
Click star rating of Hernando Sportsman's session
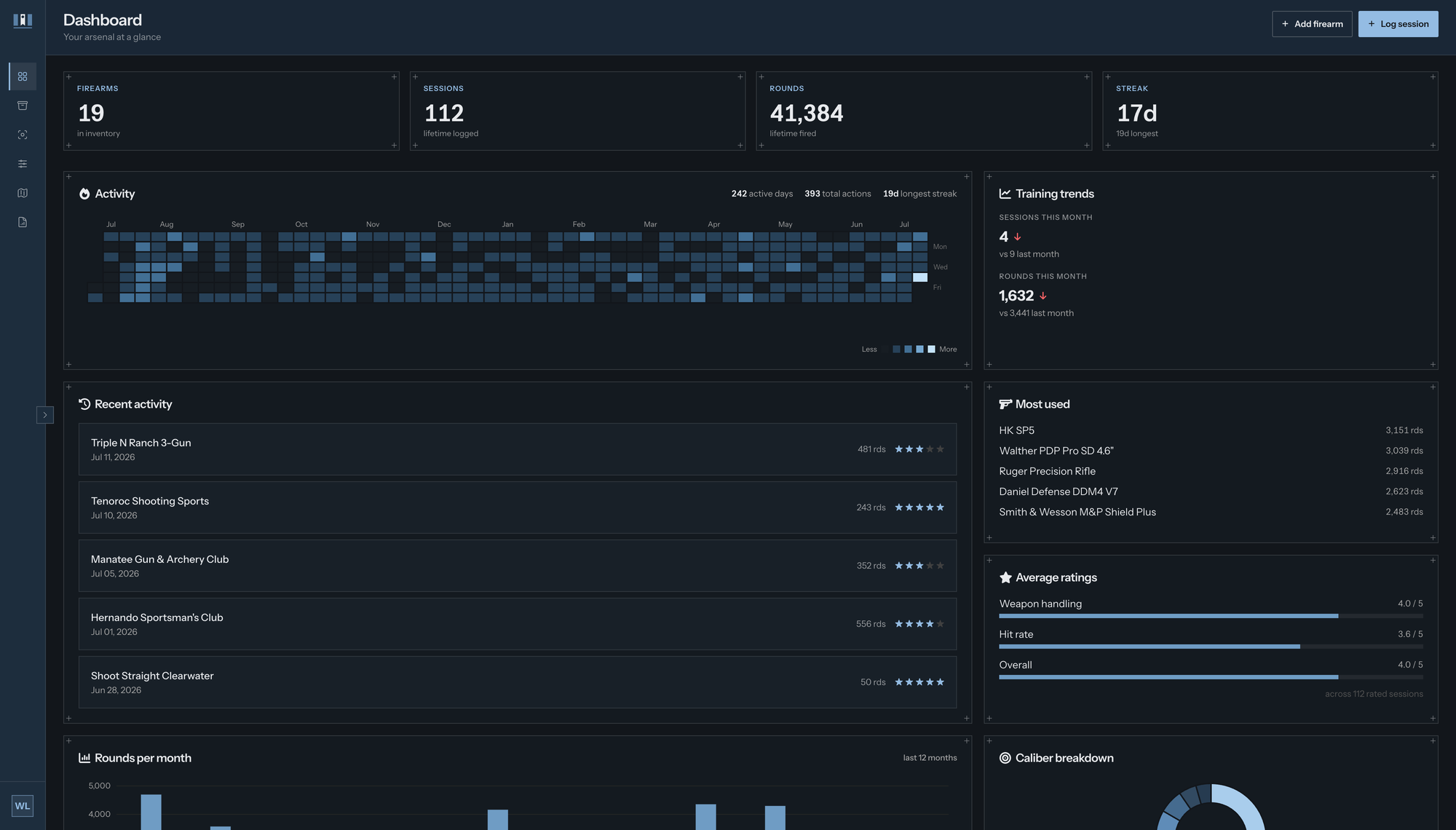[919, 624]
